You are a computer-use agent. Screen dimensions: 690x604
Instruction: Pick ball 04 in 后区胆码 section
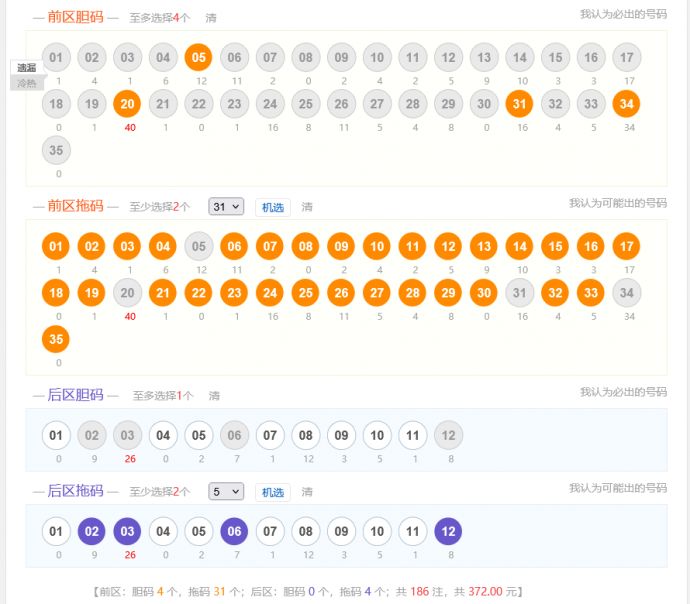(163, 435)
